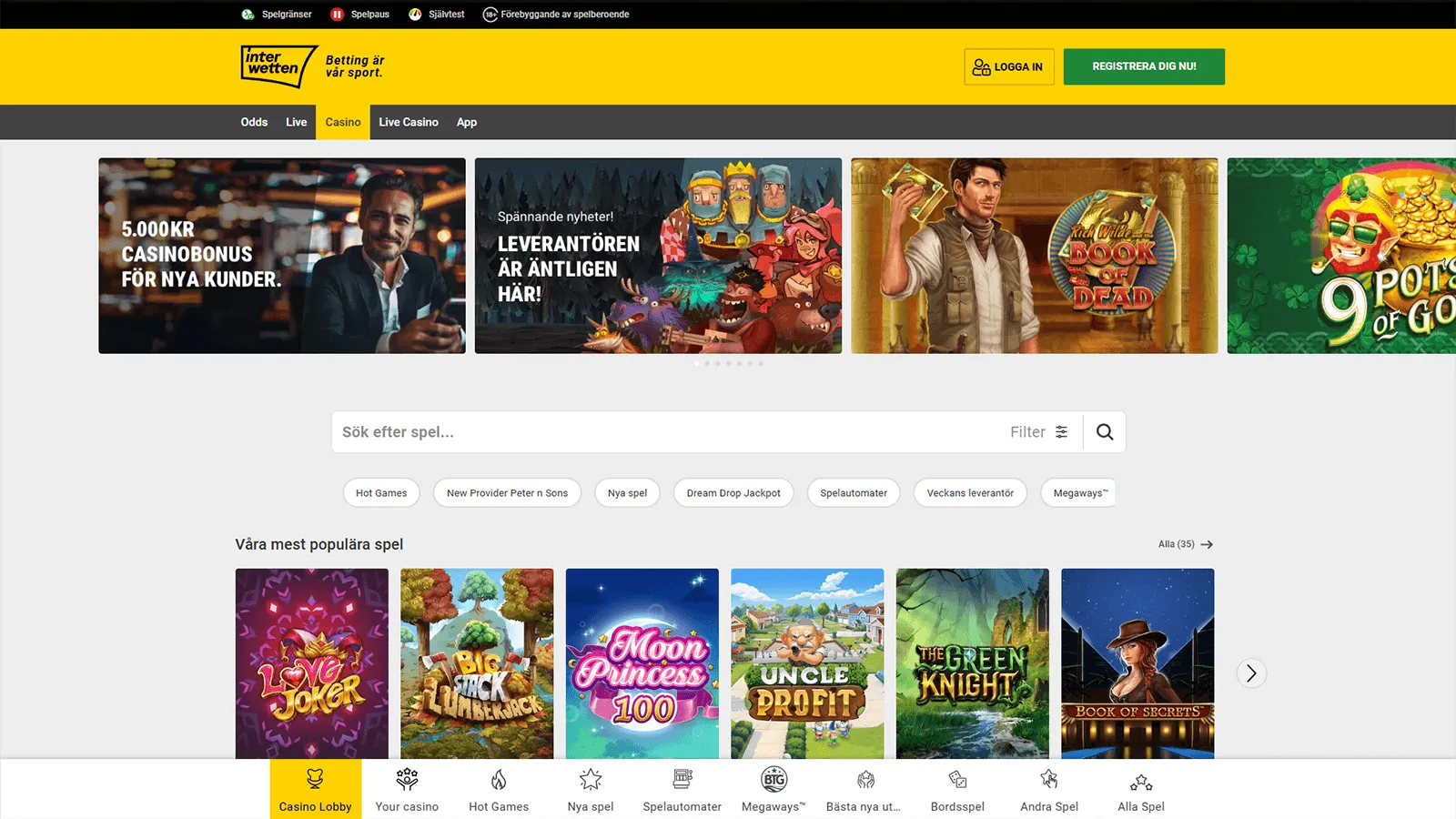Select the Megaways BTG icon
The image size is (1456, 819).
[x=773, y=778]
